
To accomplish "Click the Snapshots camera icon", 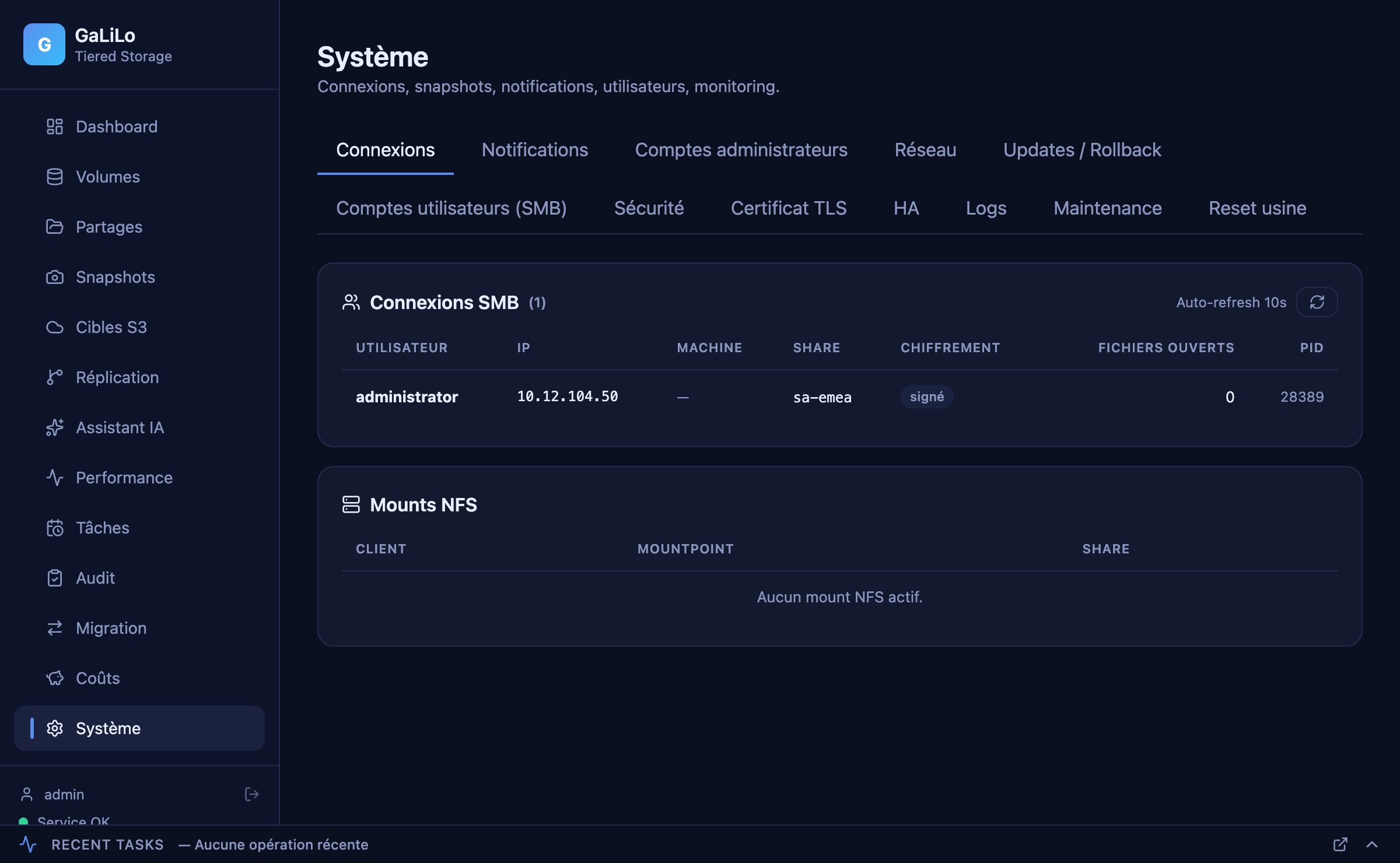I will pos(55,277).
